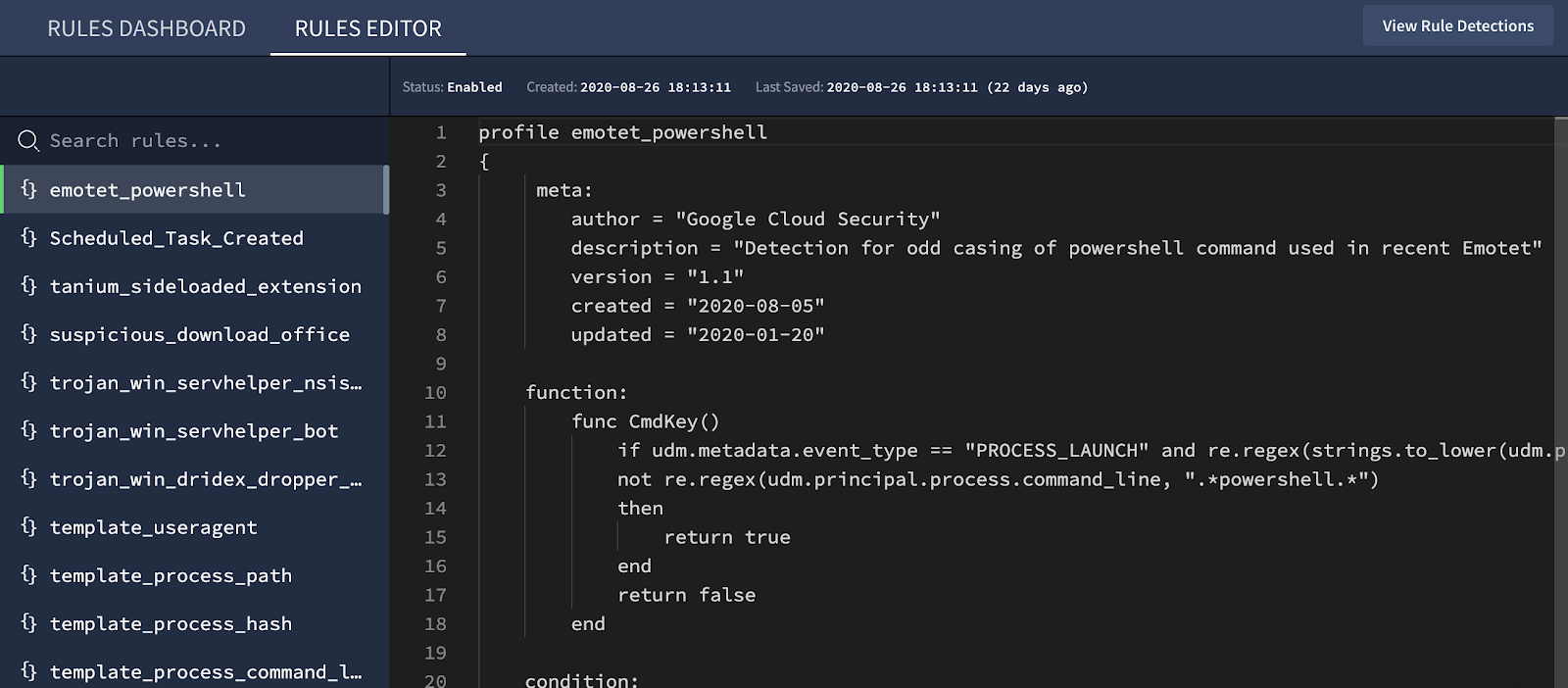
Task: Select the tanium_sideloaded_extension rule
Action: click(x=194, y=285)
